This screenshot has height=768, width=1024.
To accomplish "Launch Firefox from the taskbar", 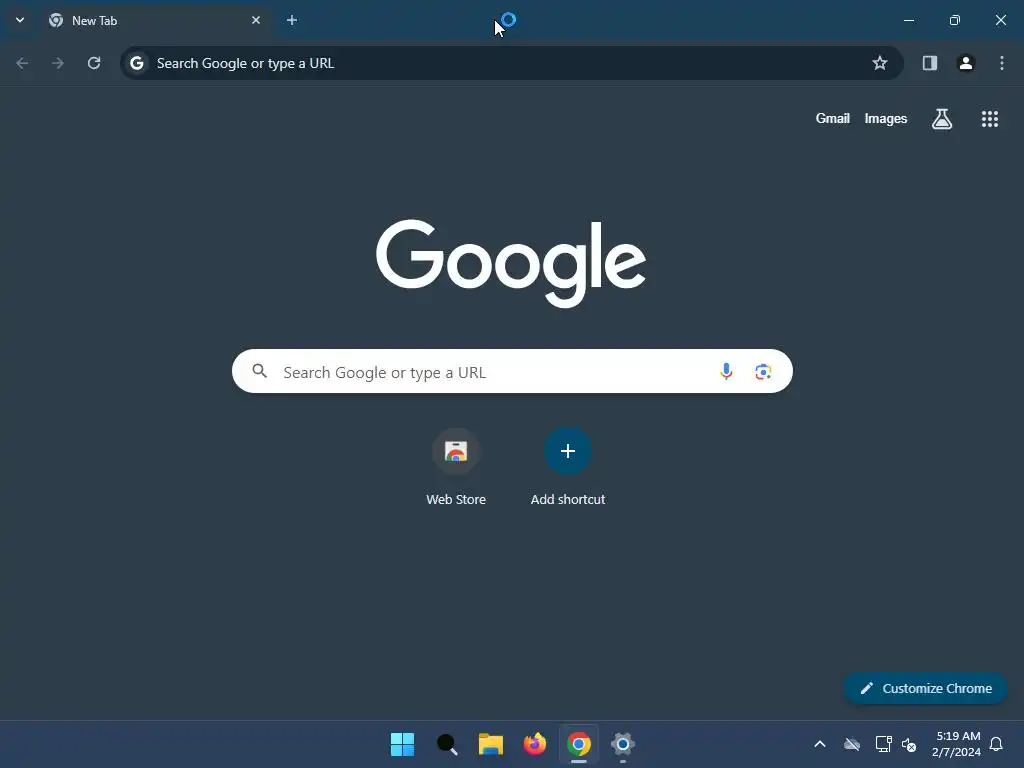I will (x=535, y=744).
